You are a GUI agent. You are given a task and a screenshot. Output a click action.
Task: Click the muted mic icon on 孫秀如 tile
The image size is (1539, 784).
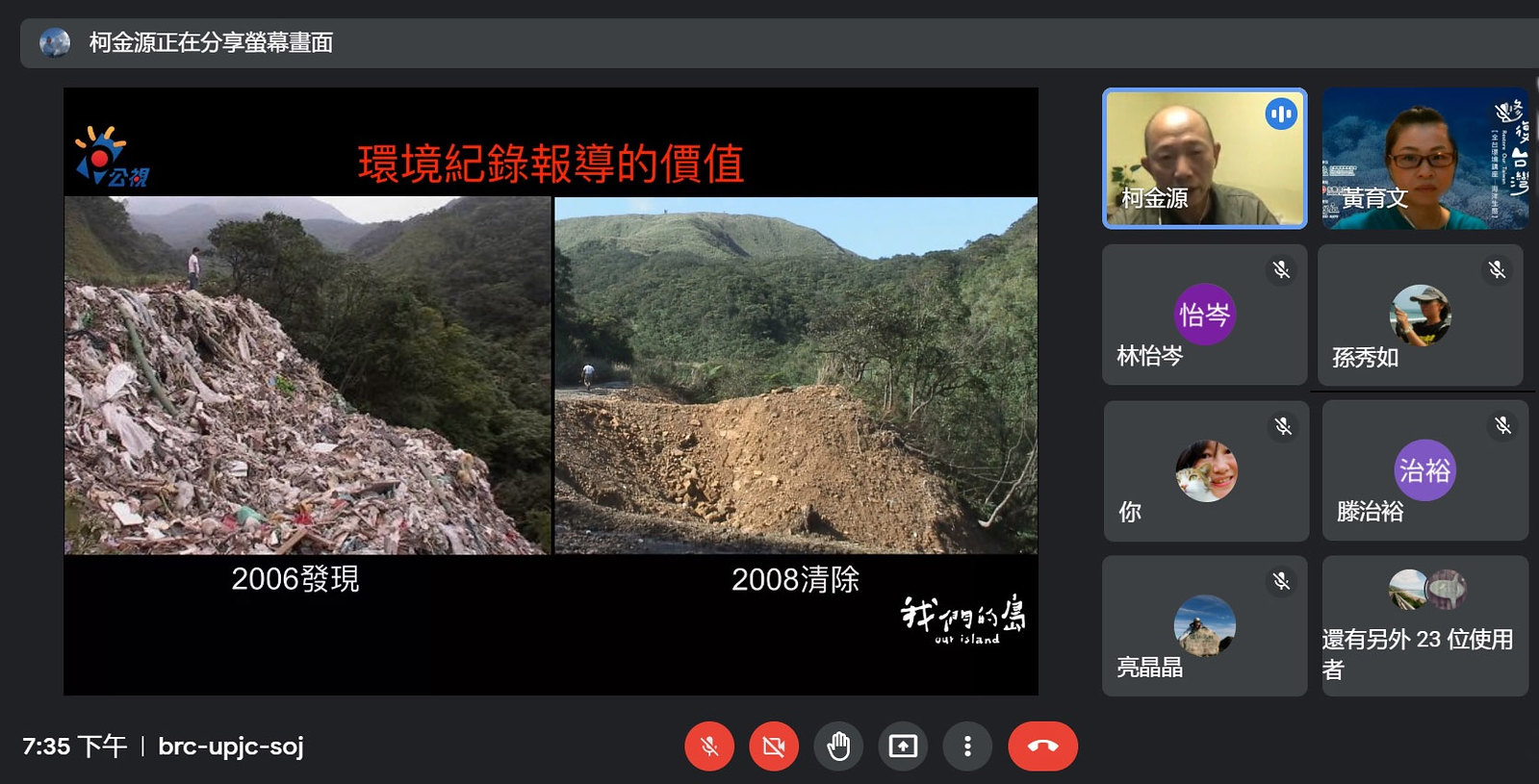(x=1497, y=270)
